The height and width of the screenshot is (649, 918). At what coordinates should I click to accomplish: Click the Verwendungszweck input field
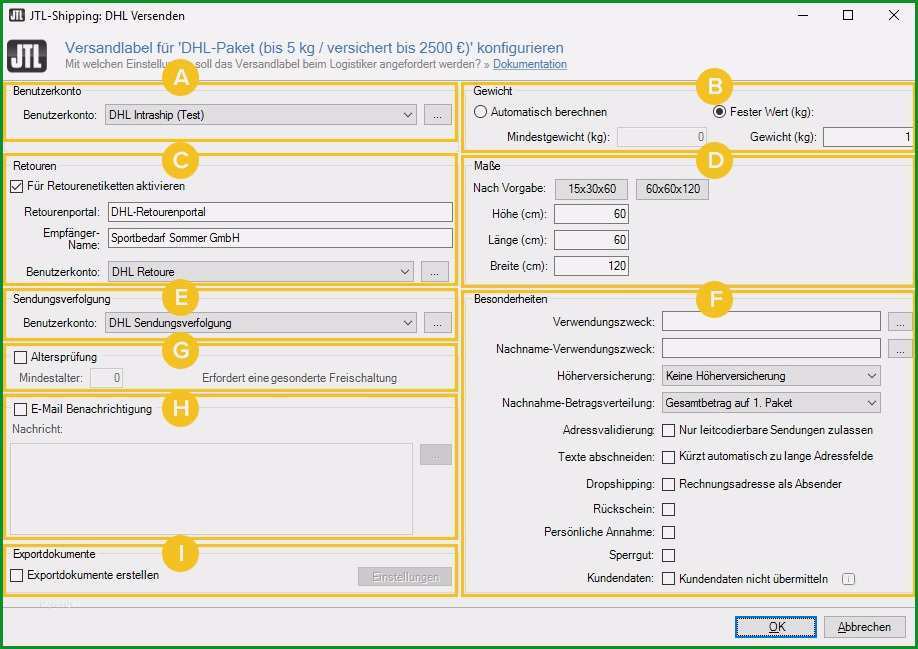coord(771,321)
